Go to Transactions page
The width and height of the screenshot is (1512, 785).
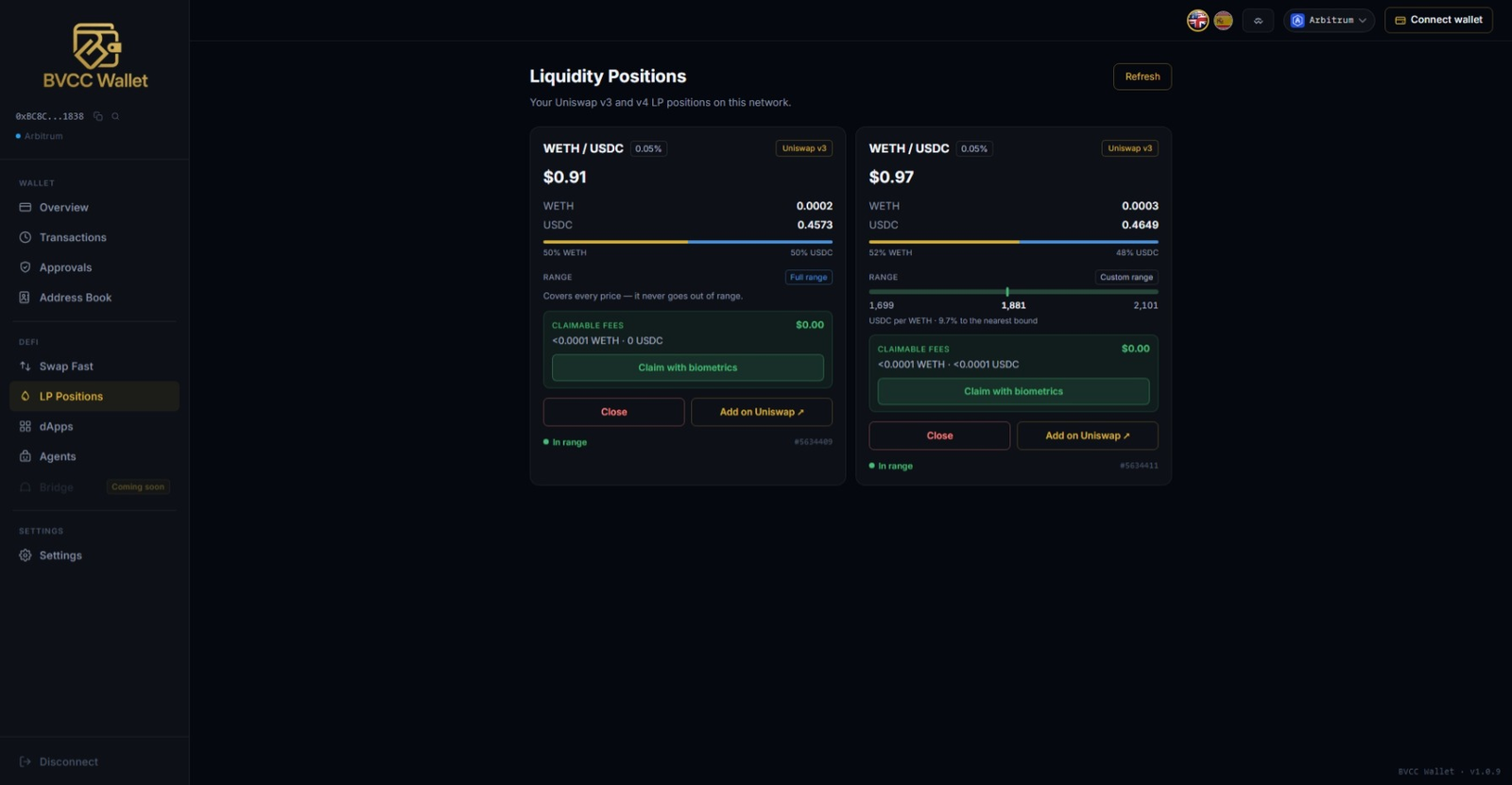coord(94,237)
